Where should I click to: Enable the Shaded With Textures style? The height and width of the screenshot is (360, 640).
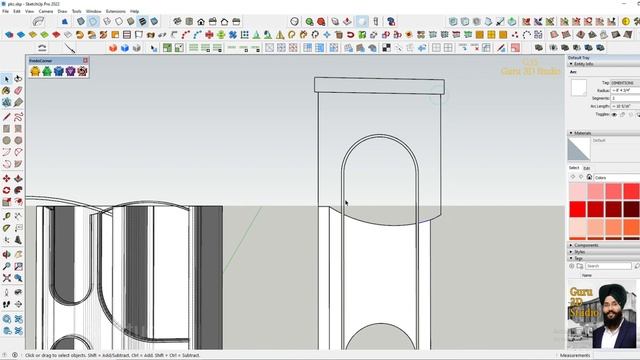point(142,22)
